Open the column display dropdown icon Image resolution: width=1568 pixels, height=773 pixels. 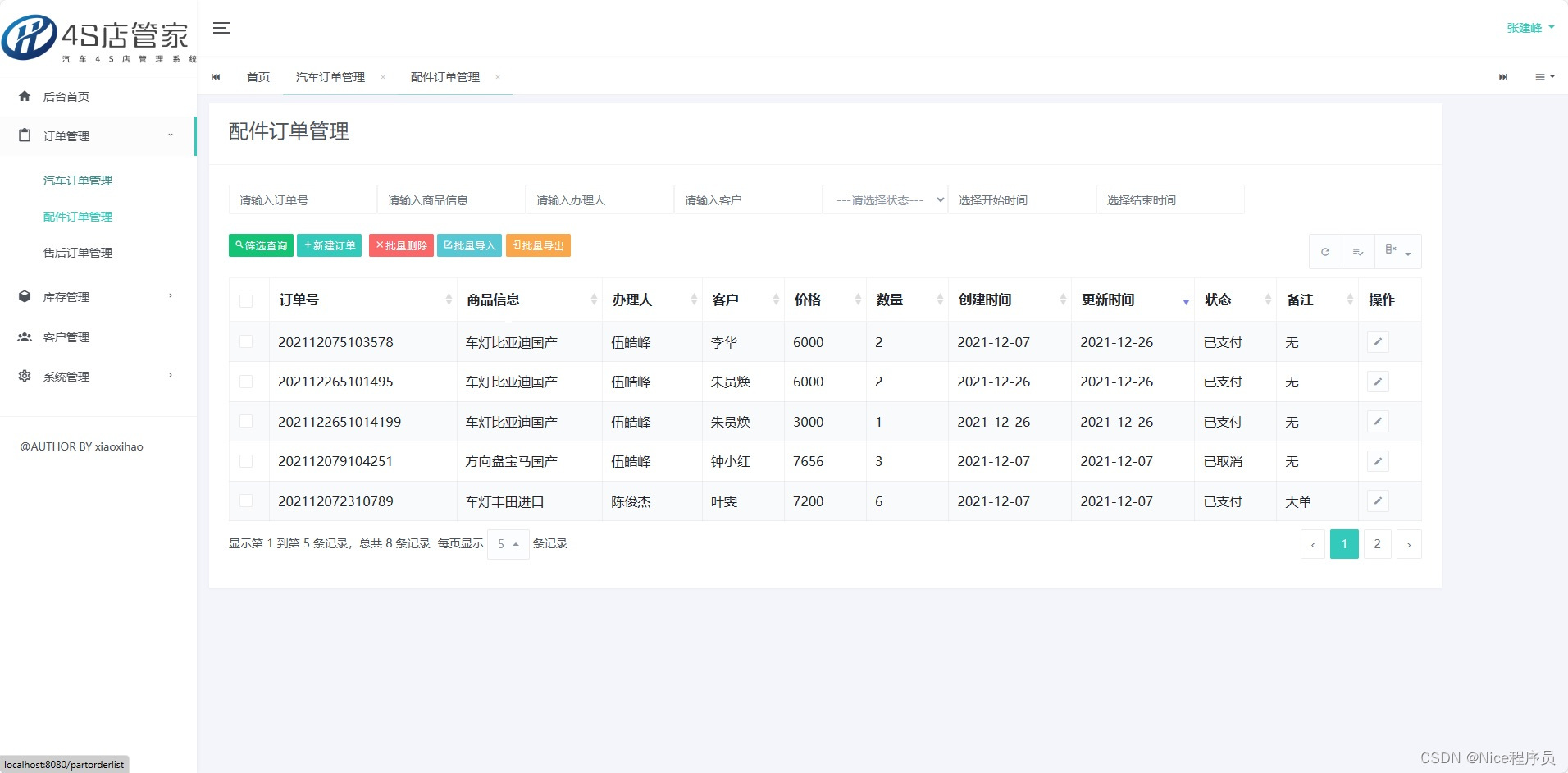click(1397, 252)
